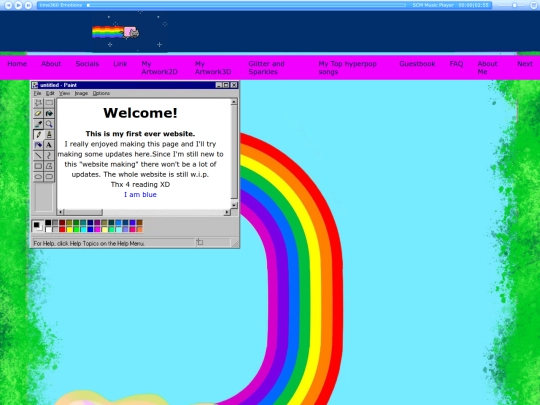Image resolution: width=540 pixels, height=405 pixels.
Task: Open the File menu in Paint
Action: [x=37, y=93]
